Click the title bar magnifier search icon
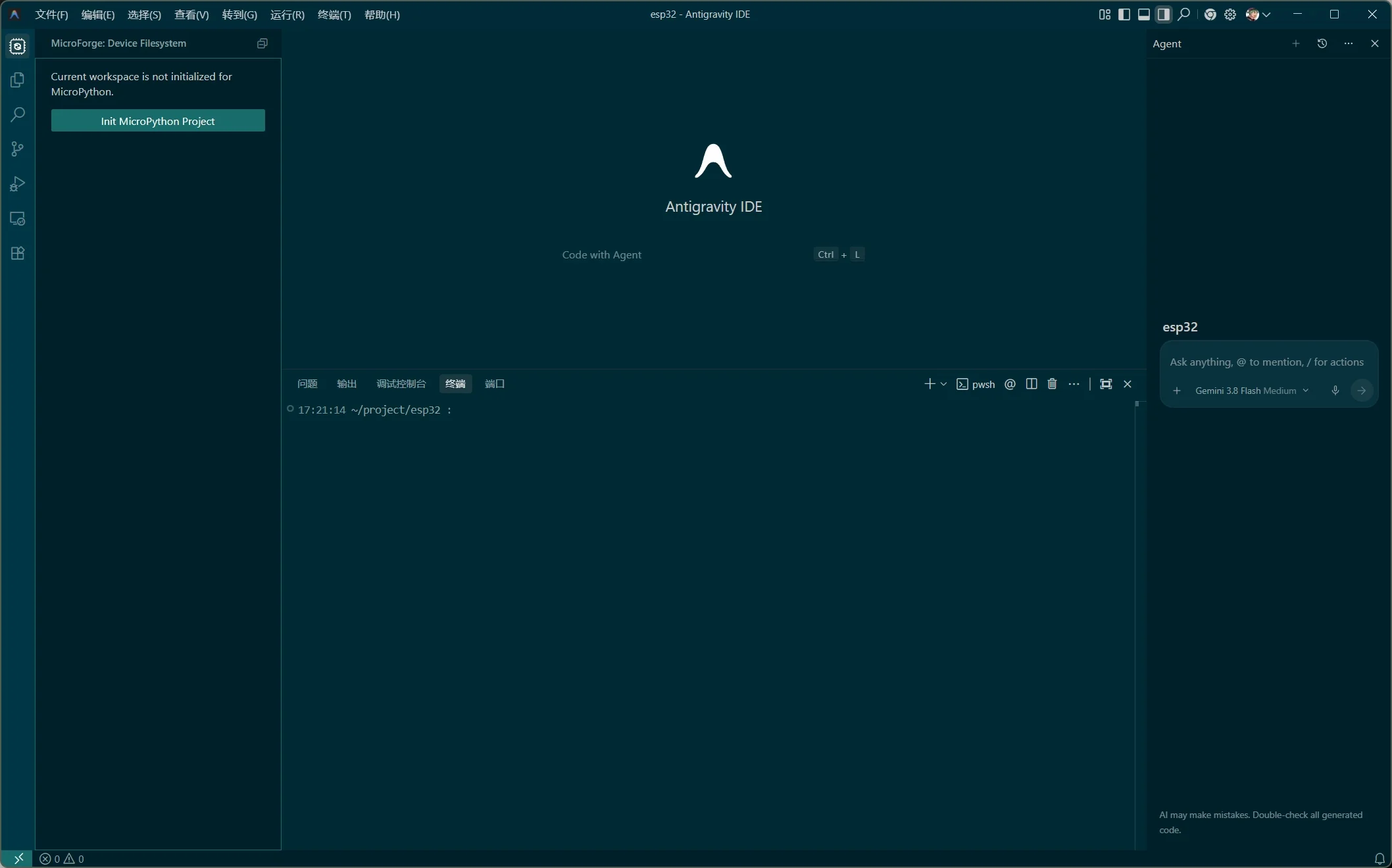Viewport: 1392px width, 868px height. point(1184,14)
